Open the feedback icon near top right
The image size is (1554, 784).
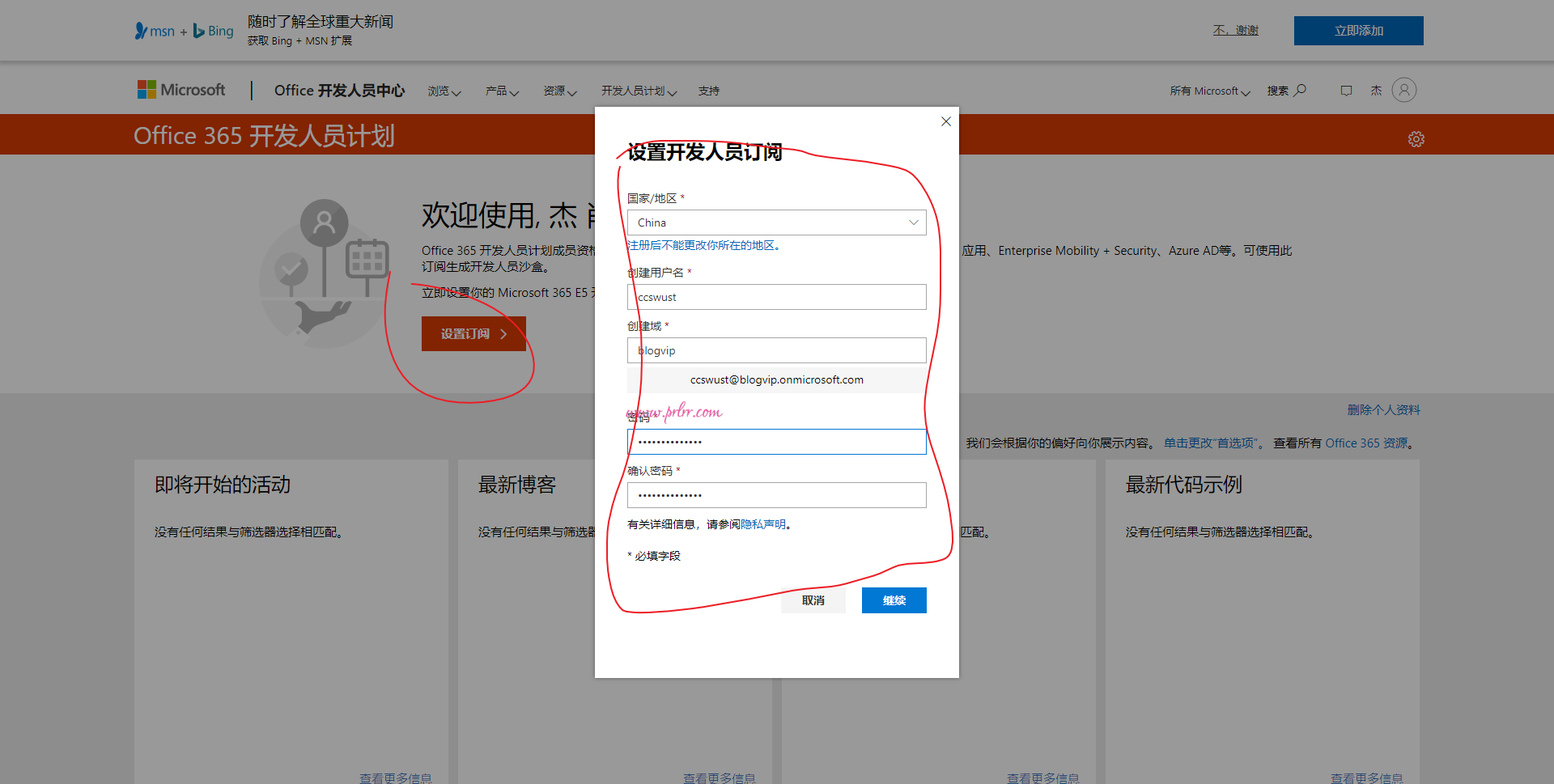(1346, 90)
